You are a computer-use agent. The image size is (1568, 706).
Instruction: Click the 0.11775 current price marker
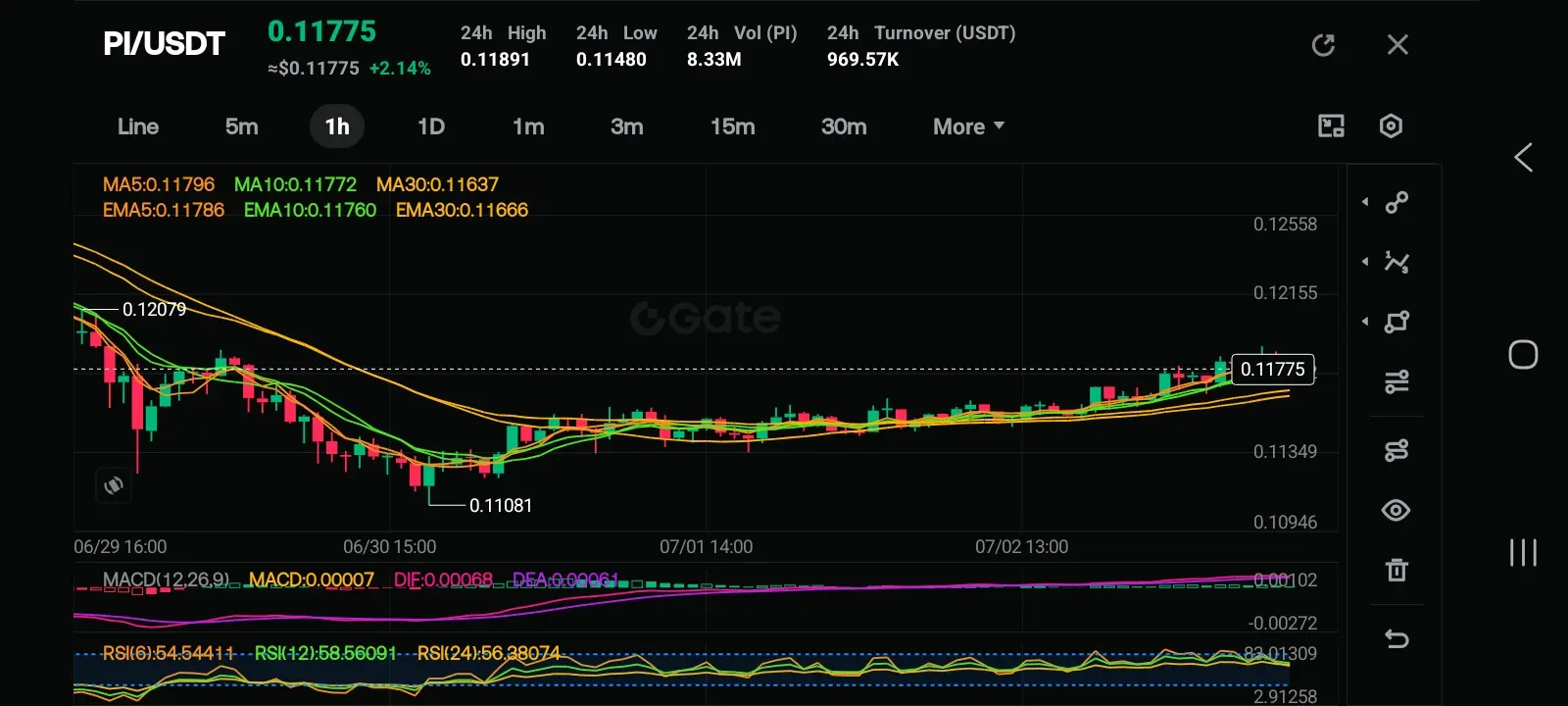[x=1273, y=370]
